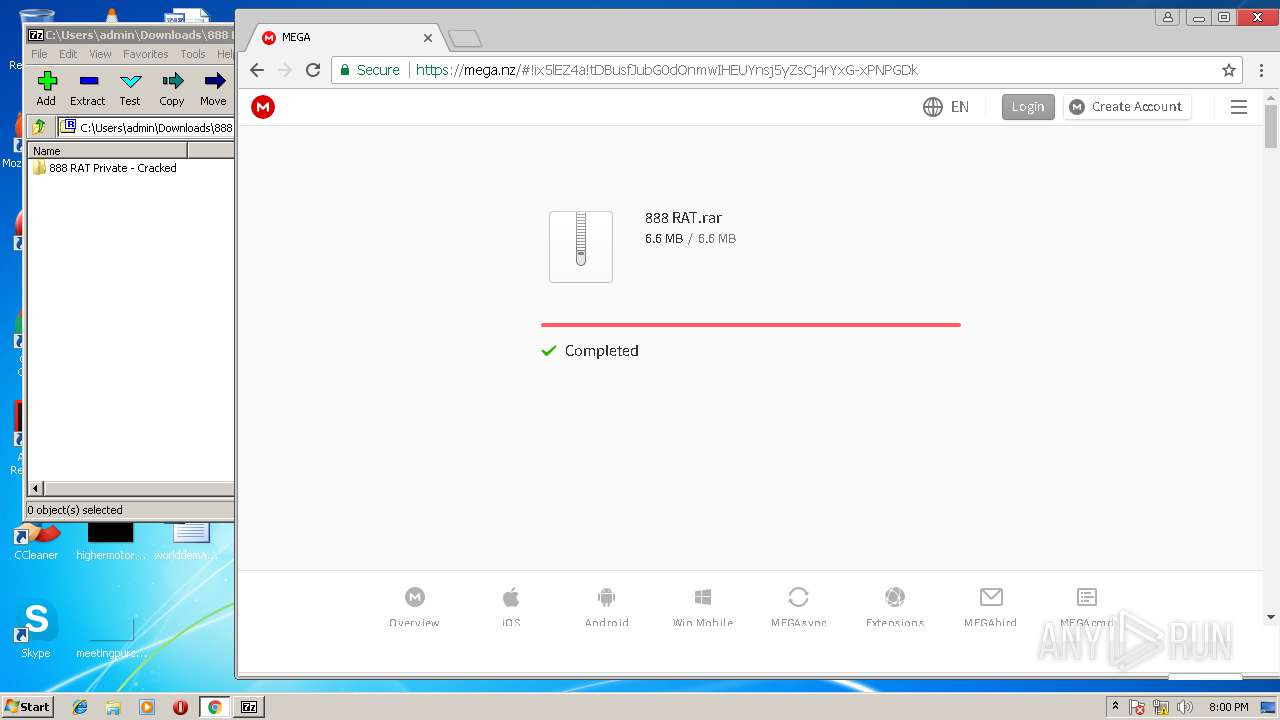Click the Name column header in 7-Zip
This screenshot has height=720, width=1280.
click(108, 151)
